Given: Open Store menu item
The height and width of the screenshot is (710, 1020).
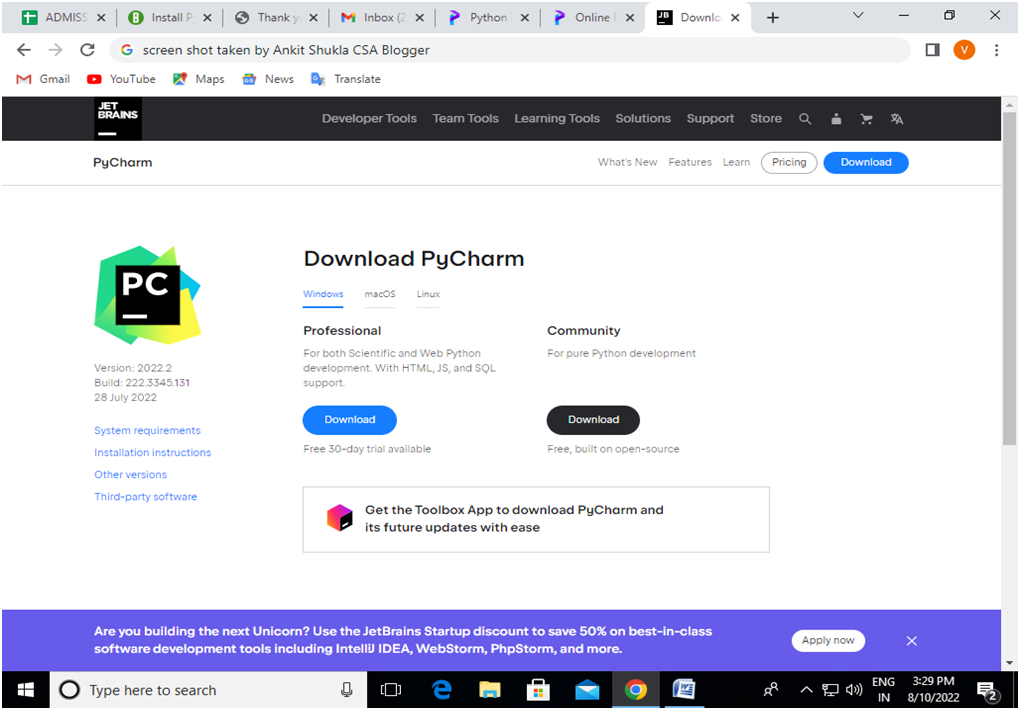Looking at the screenshot, I should pyautogui.click(x=766, y=118).
